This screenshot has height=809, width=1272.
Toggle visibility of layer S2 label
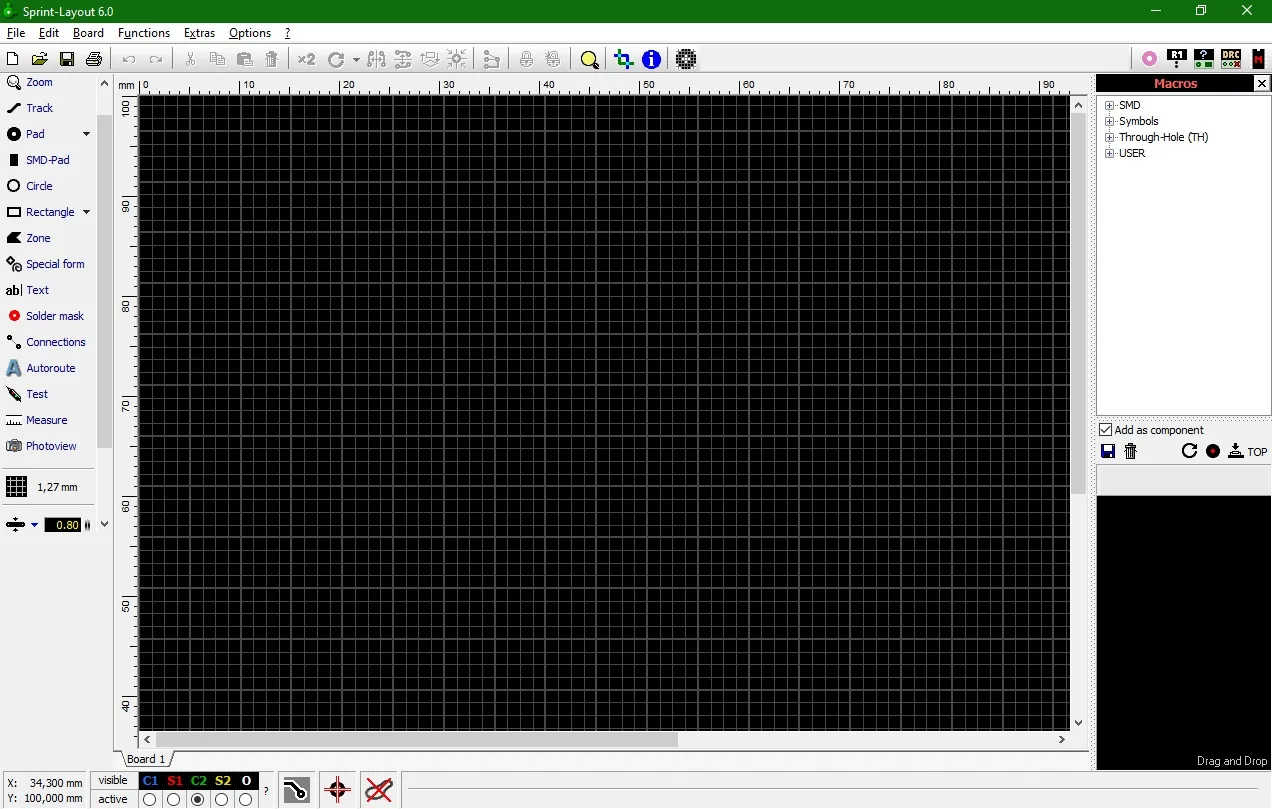coord(222,781)
